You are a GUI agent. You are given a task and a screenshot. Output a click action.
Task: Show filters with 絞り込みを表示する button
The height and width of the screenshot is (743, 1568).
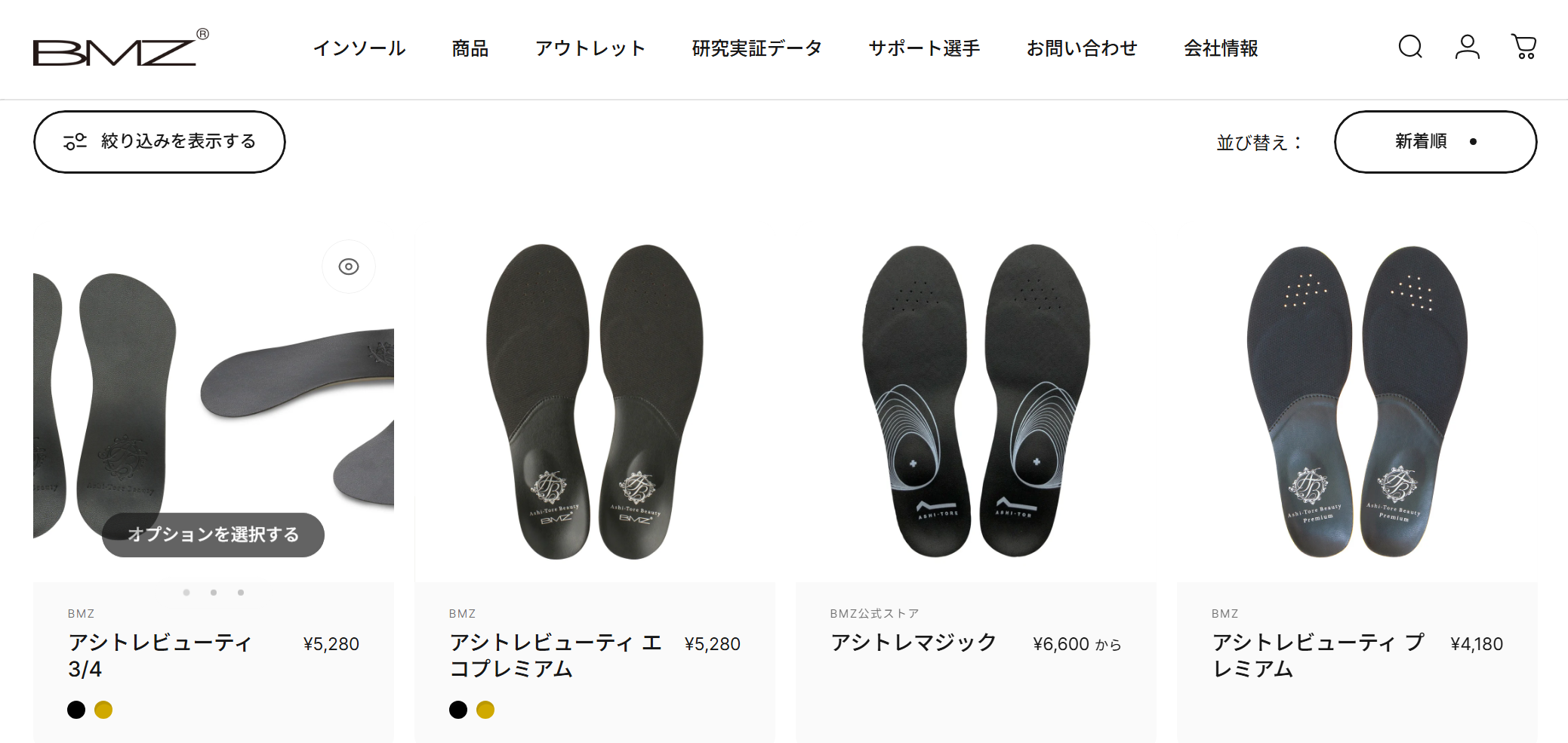(159, 142)
